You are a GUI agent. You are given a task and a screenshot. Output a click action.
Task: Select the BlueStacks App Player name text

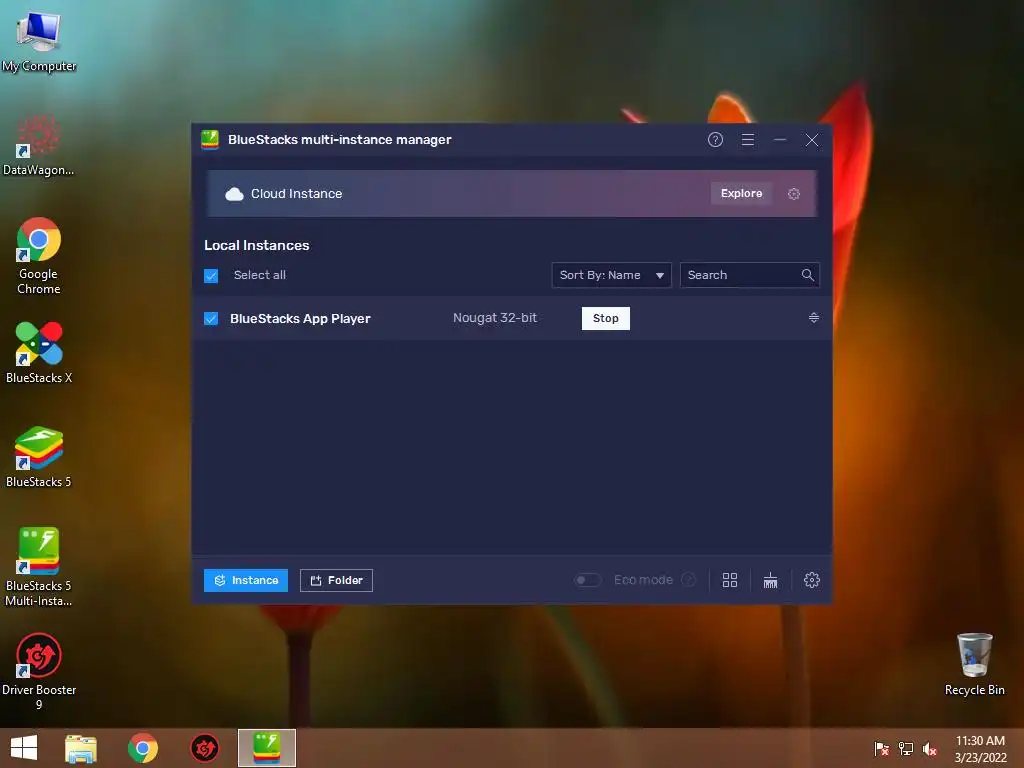[300, 319]
